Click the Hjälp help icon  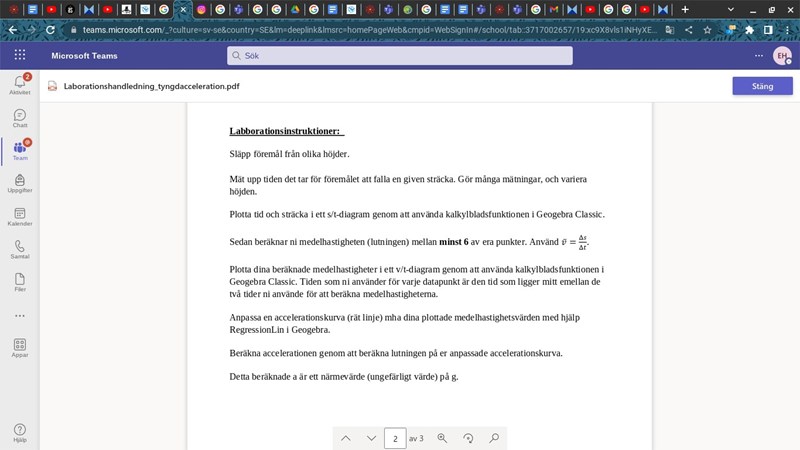[x=19, y=432]
